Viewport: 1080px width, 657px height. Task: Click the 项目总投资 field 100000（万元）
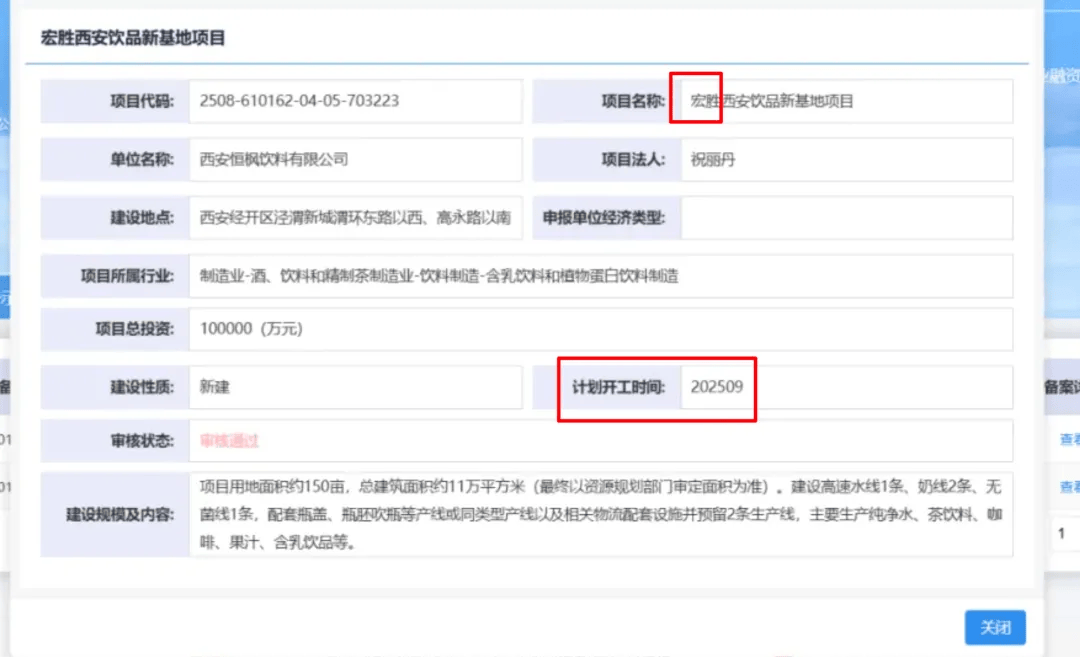pos(601,329)
